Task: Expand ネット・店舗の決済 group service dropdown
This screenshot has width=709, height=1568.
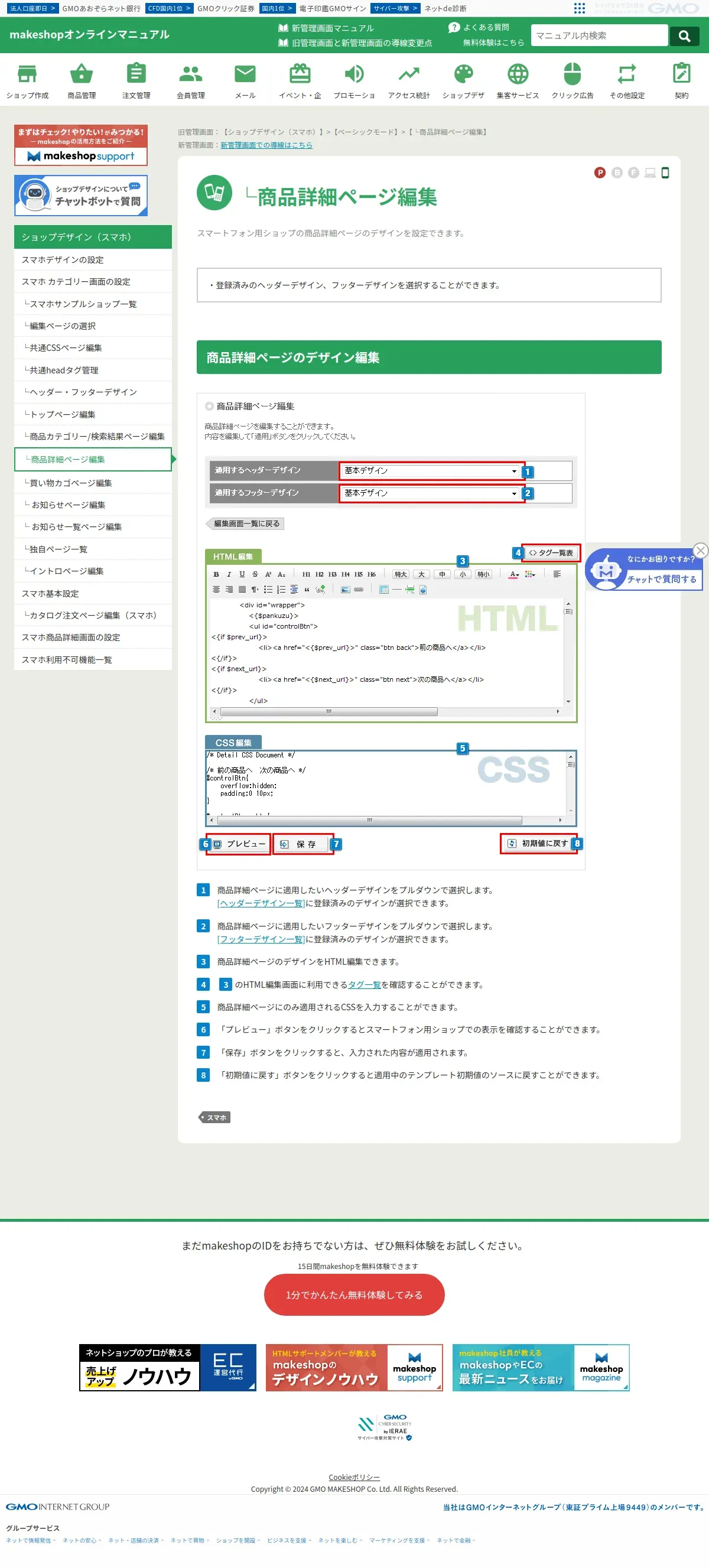Action: (136, 1541)
